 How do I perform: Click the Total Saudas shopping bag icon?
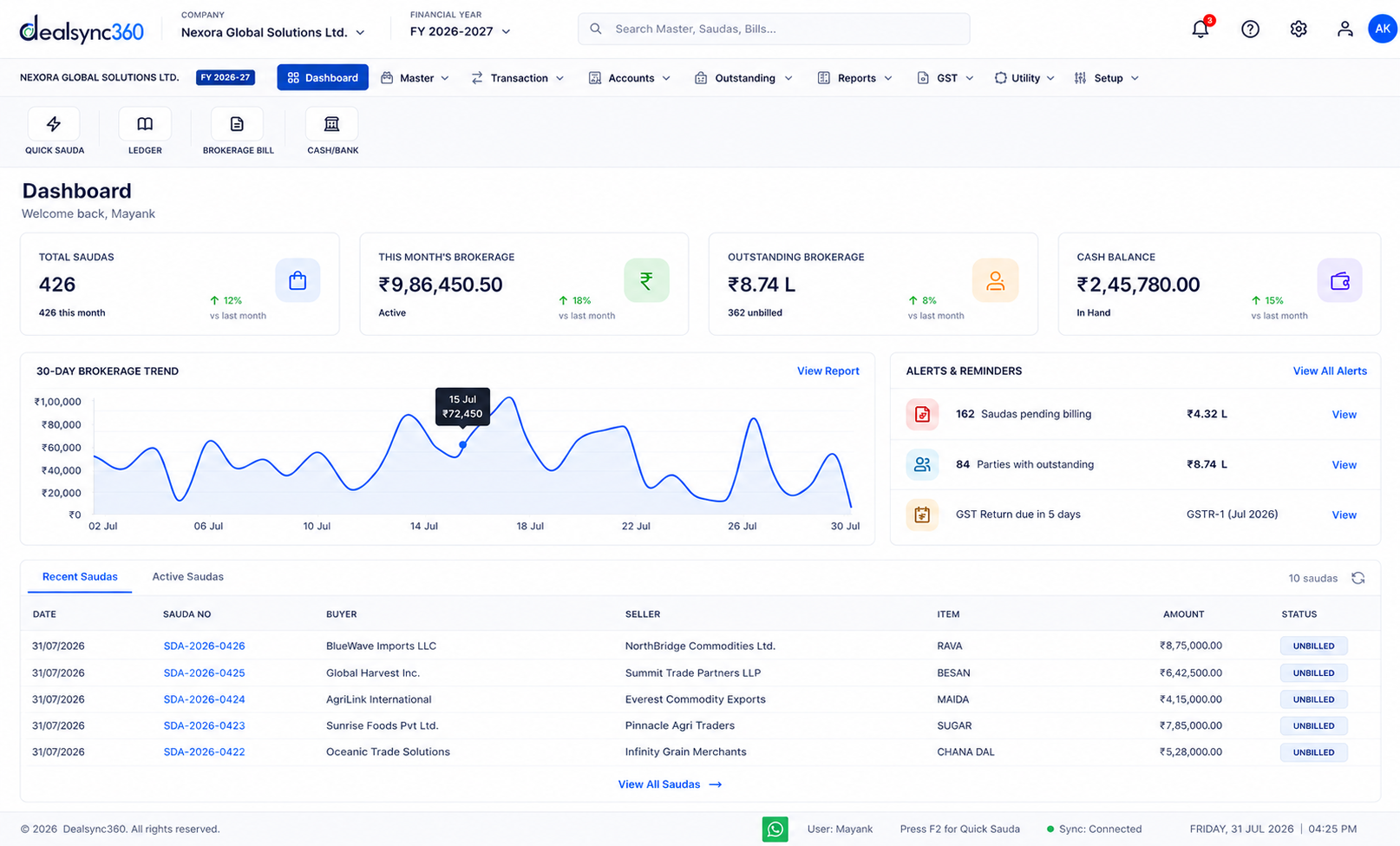[298, 280]
